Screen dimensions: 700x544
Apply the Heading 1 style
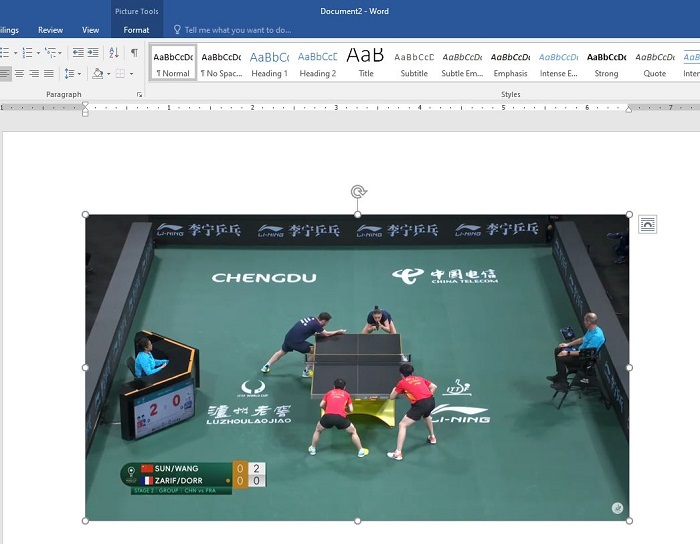coord(270,63)
